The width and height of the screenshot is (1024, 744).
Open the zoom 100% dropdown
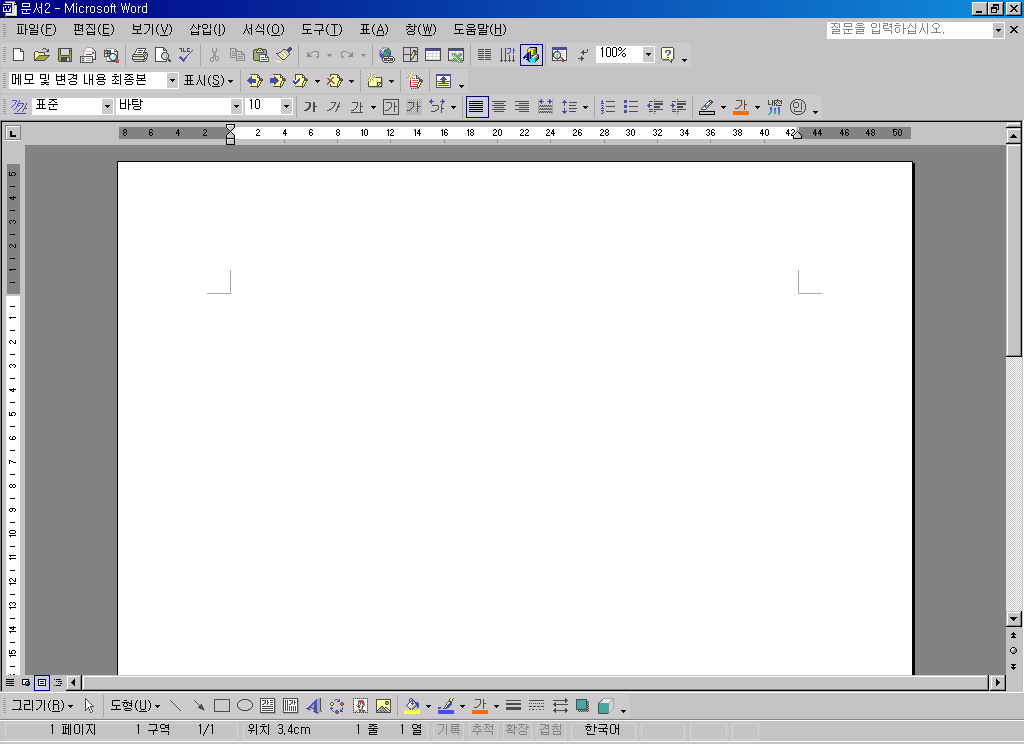648,54
